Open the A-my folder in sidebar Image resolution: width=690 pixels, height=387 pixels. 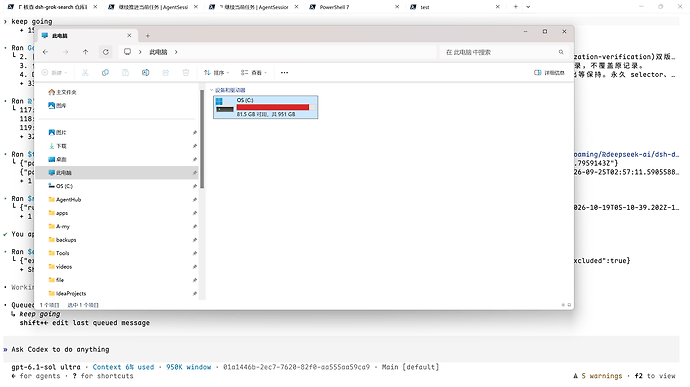(59, 226)
